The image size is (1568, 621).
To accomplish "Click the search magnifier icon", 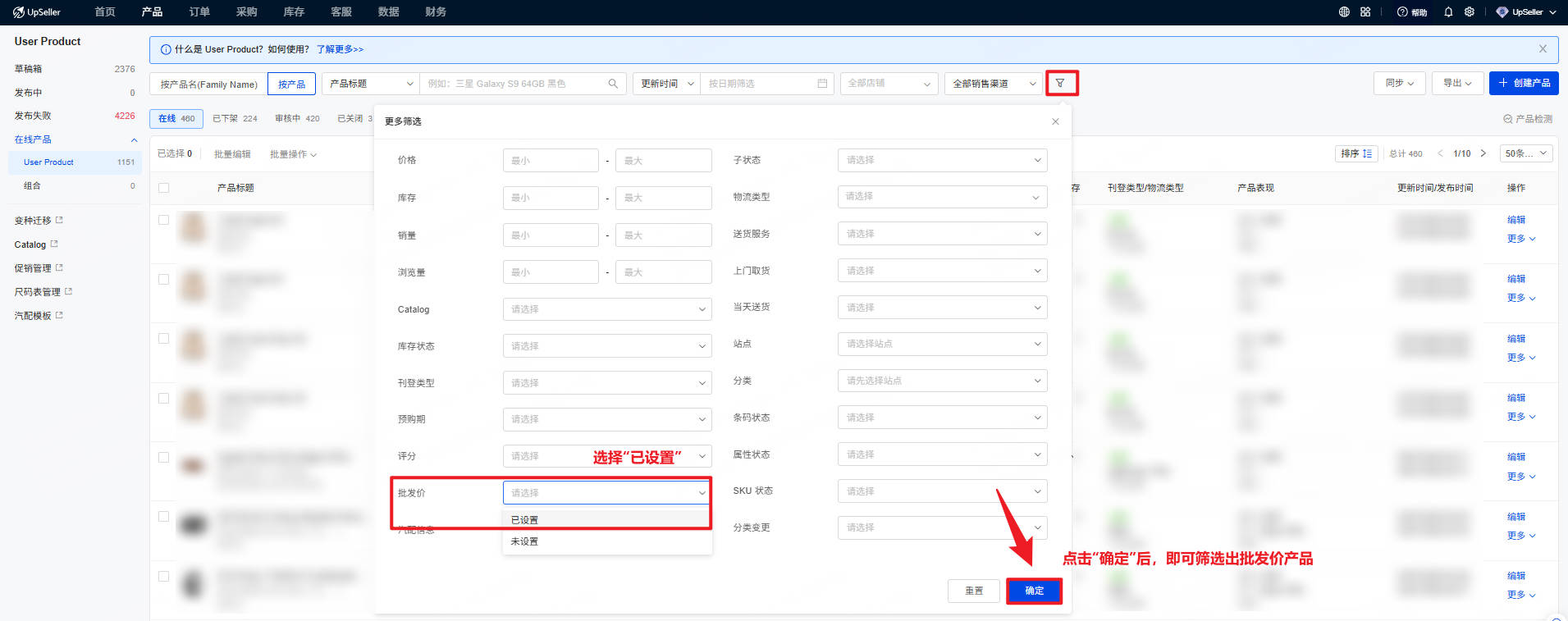I will point(613,84).
